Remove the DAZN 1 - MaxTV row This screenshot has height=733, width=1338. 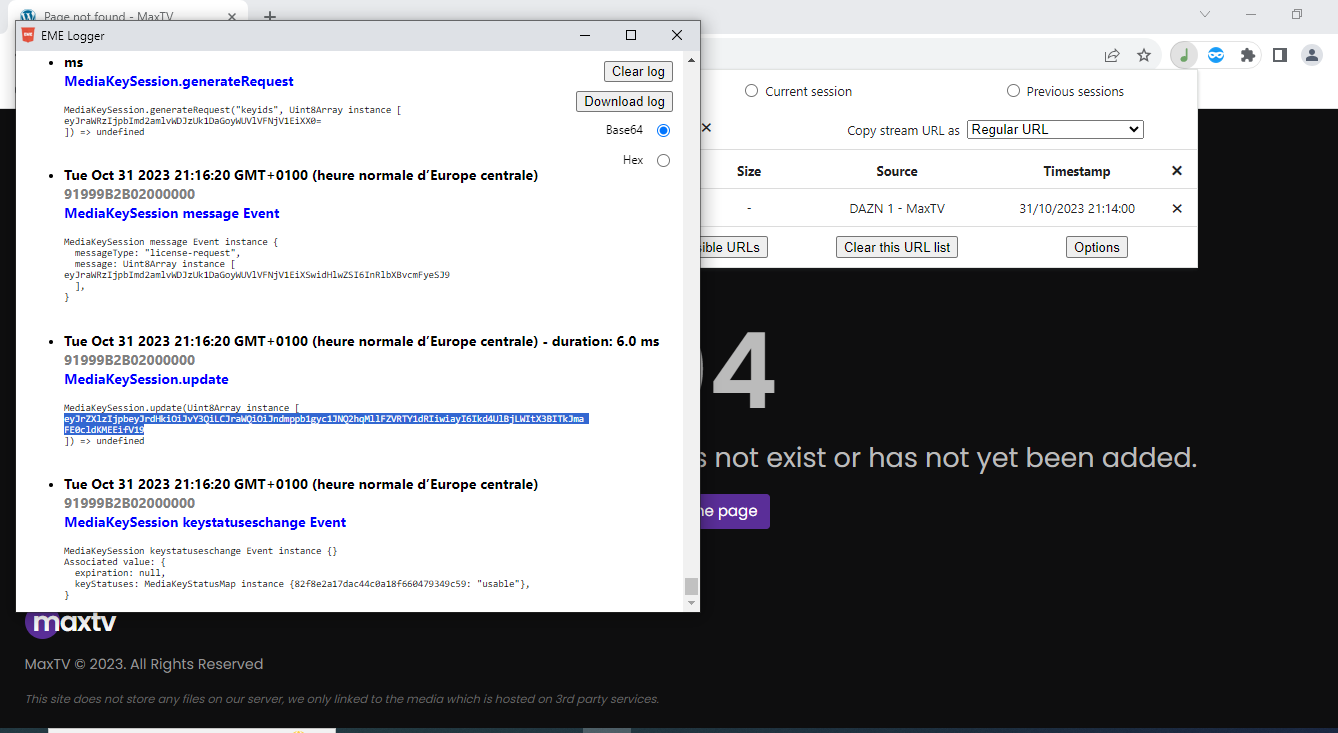coord(1177,209)
